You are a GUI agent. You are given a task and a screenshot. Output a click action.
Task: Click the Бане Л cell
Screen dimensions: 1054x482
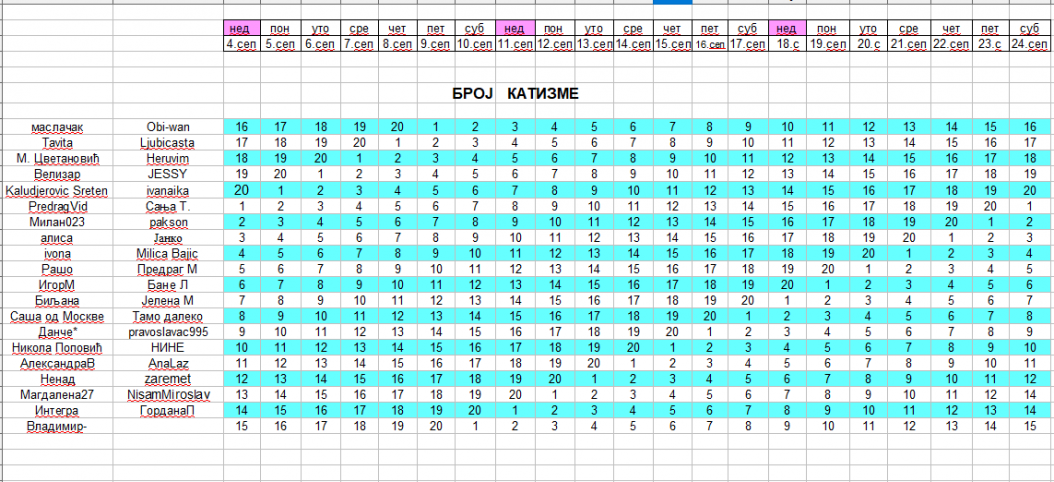[x=168, y=285]
